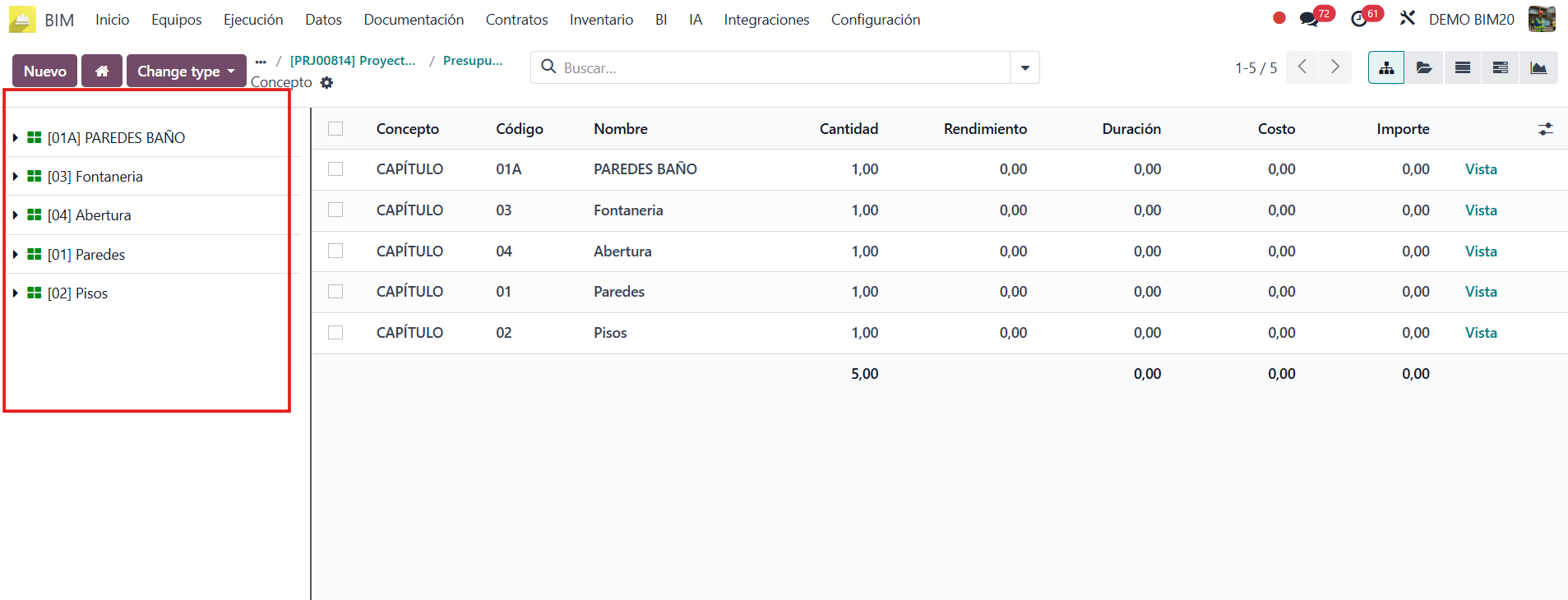The image size is (1568, 600).
Task: Click the Nuevo button
Action: (x=44, y=71)
